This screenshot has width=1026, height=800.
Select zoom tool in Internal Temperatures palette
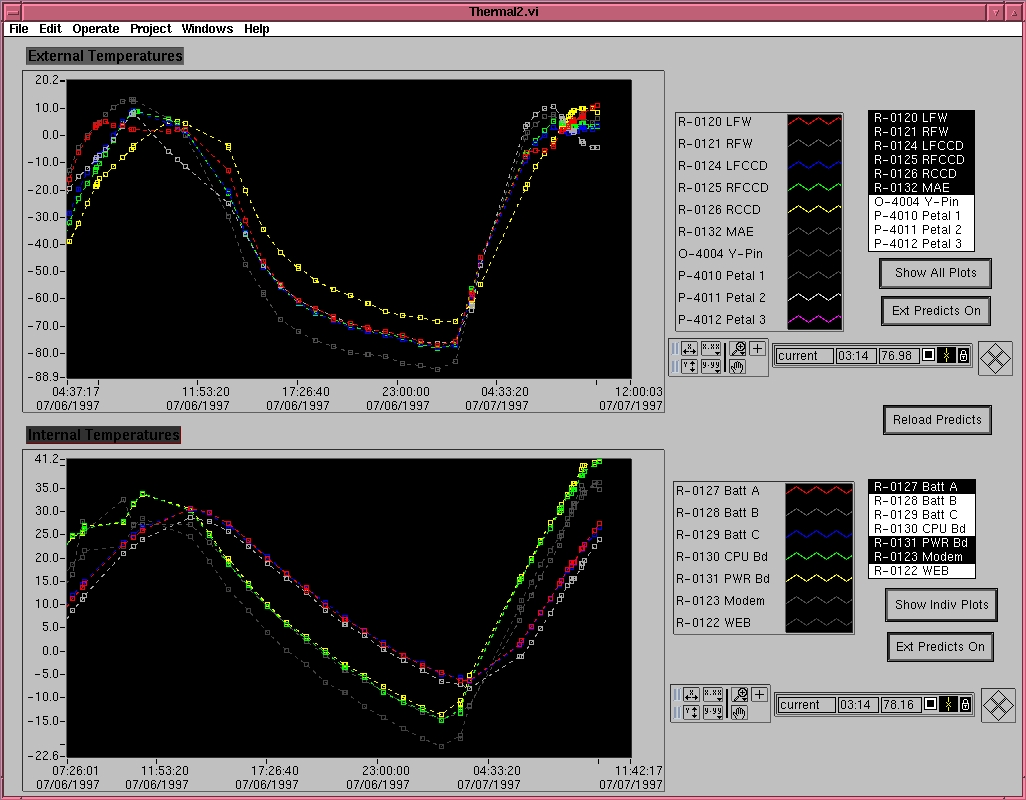pos(741,694)
